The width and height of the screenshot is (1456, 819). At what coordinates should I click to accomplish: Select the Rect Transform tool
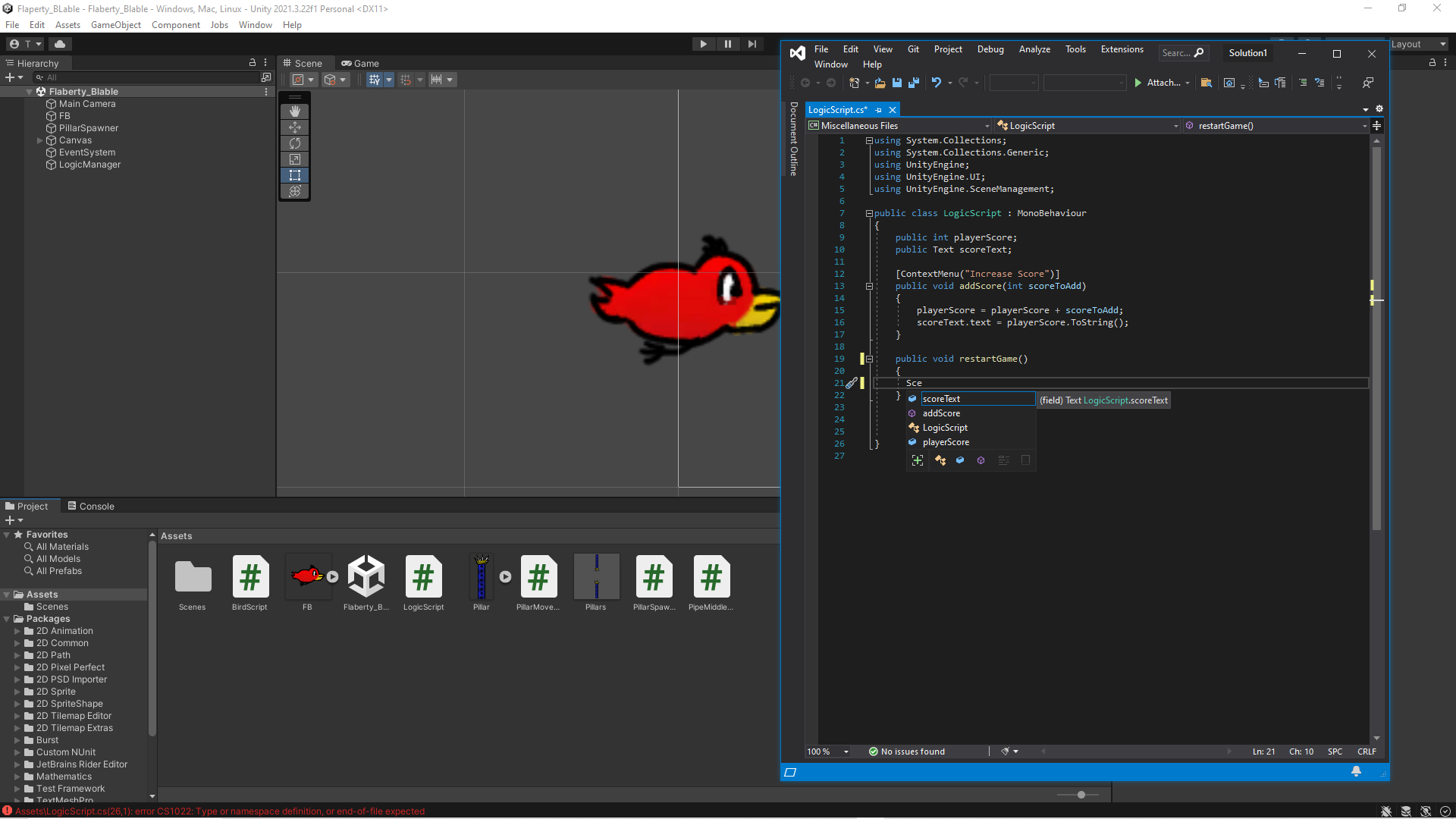(x=294, y=175)
